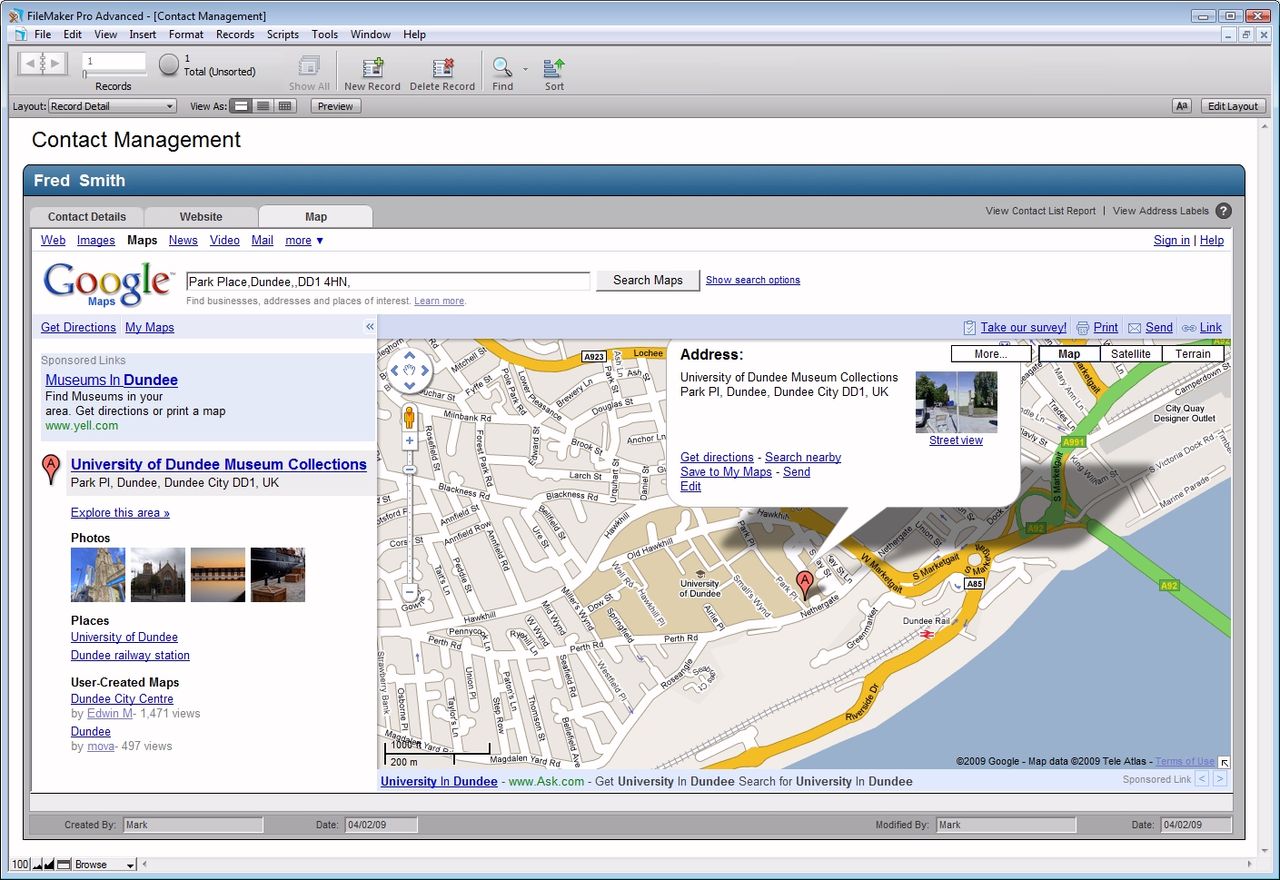Click the record number field

(113, 61)
